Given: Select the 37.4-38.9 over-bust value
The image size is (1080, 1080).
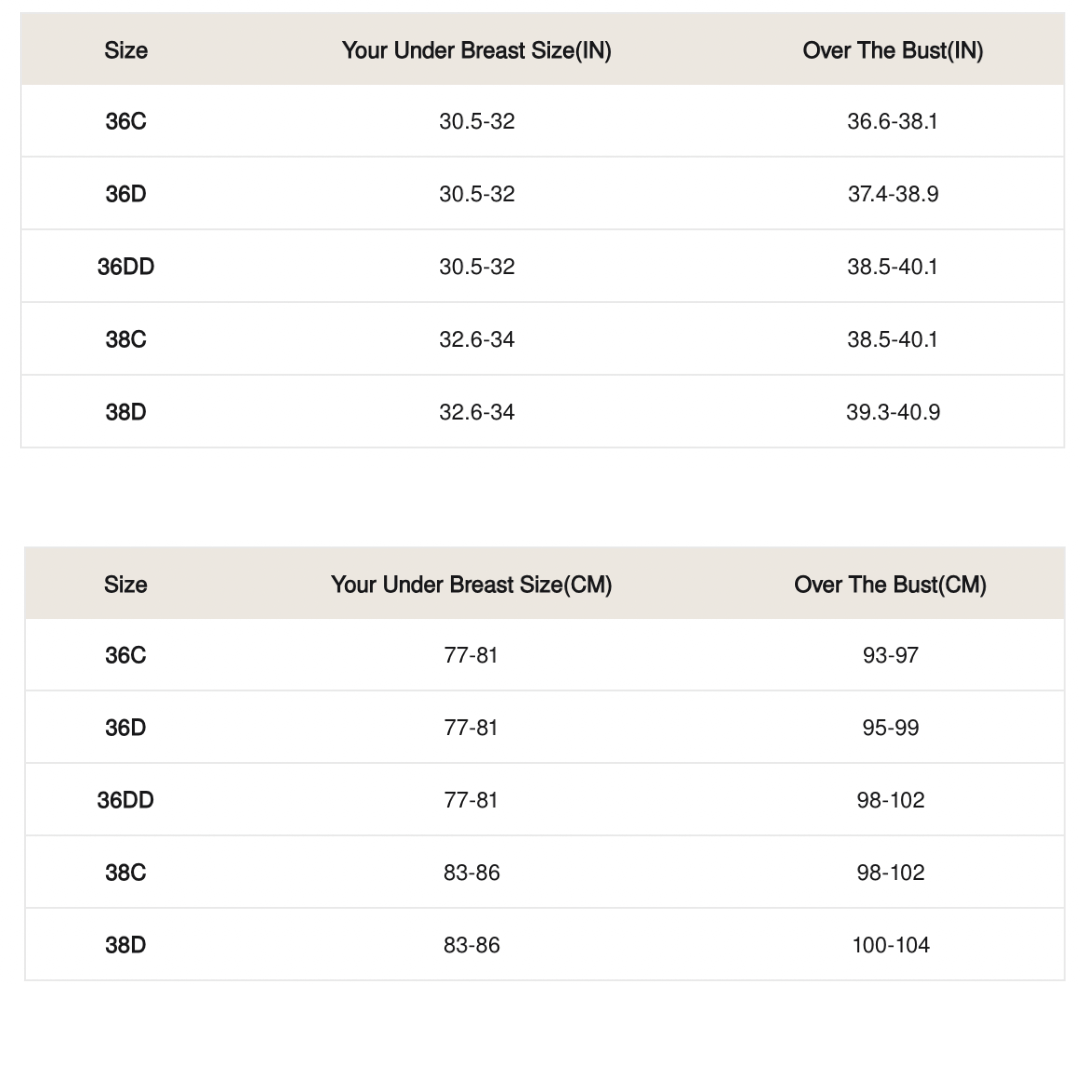Looking at the screenshot, I should point(893,194).
